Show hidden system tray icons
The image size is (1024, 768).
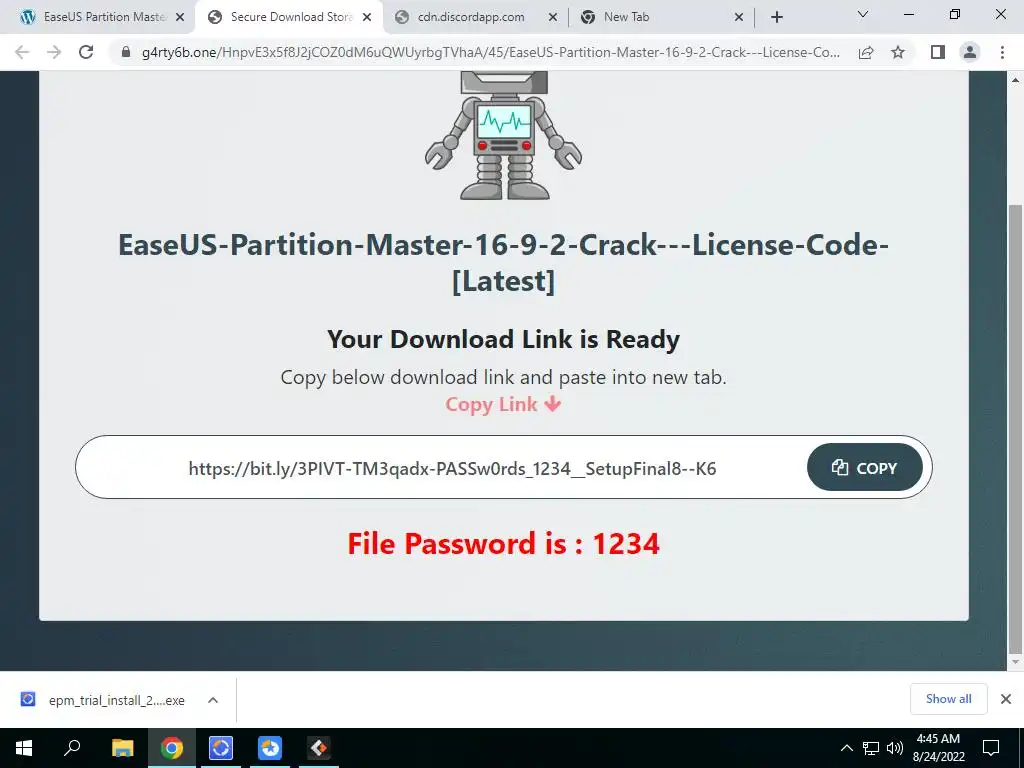[x=846, y=748]
